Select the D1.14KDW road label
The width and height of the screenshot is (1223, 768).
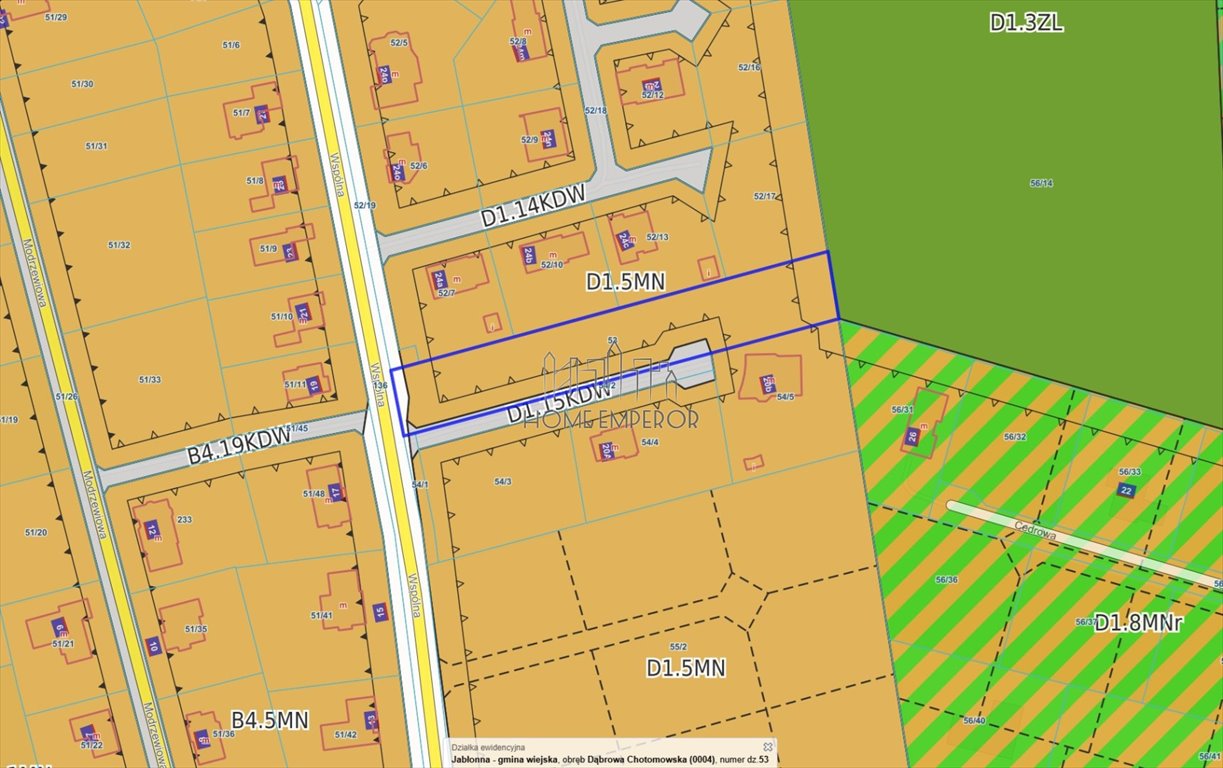(x=533, y=204)
